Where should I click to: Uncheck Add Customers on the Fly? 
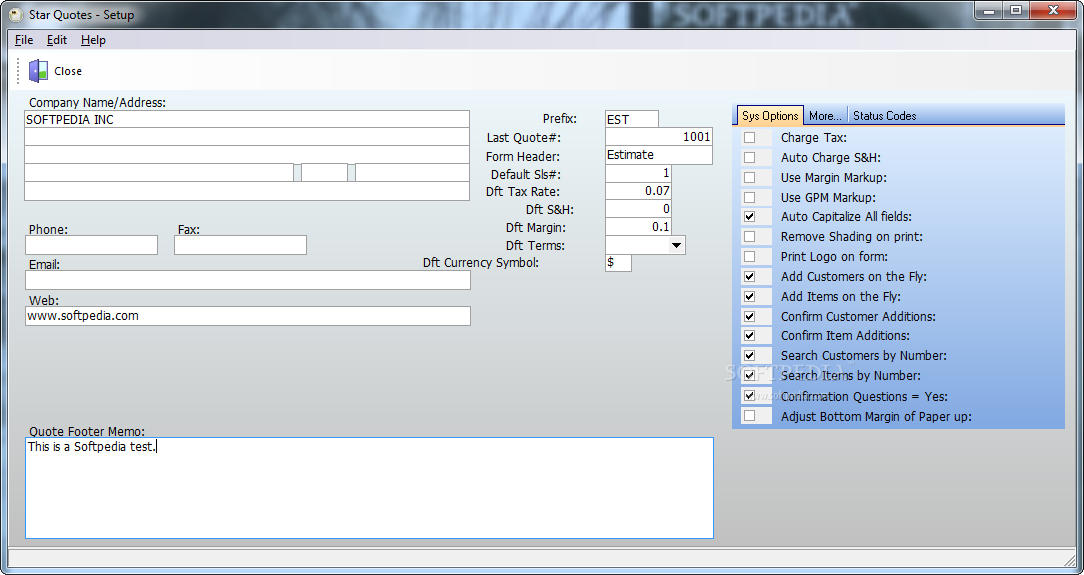749,276
